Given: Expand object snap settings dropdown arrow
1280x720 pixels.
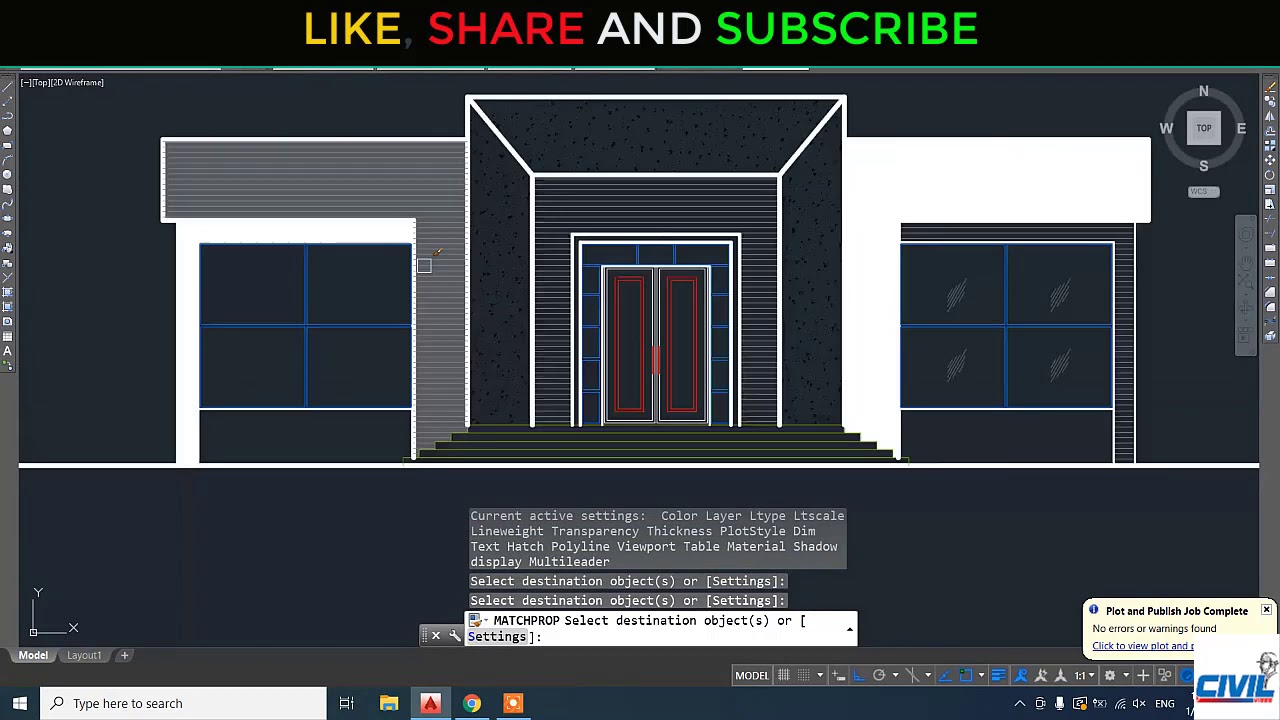Looking at the screenshot, I should [981, 675].
